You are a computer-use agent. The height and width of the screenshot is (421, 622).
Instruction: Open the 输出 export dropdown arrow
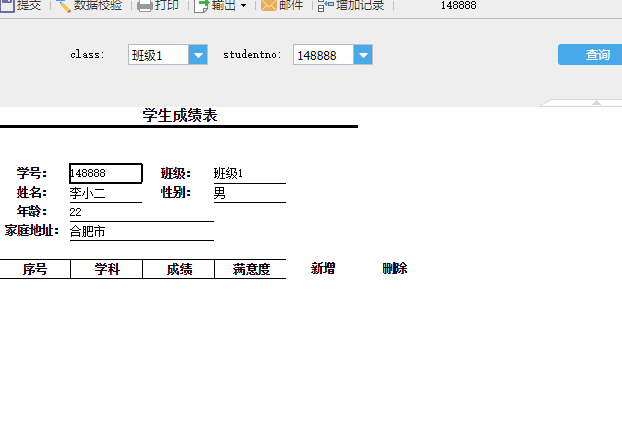point(244,6)
